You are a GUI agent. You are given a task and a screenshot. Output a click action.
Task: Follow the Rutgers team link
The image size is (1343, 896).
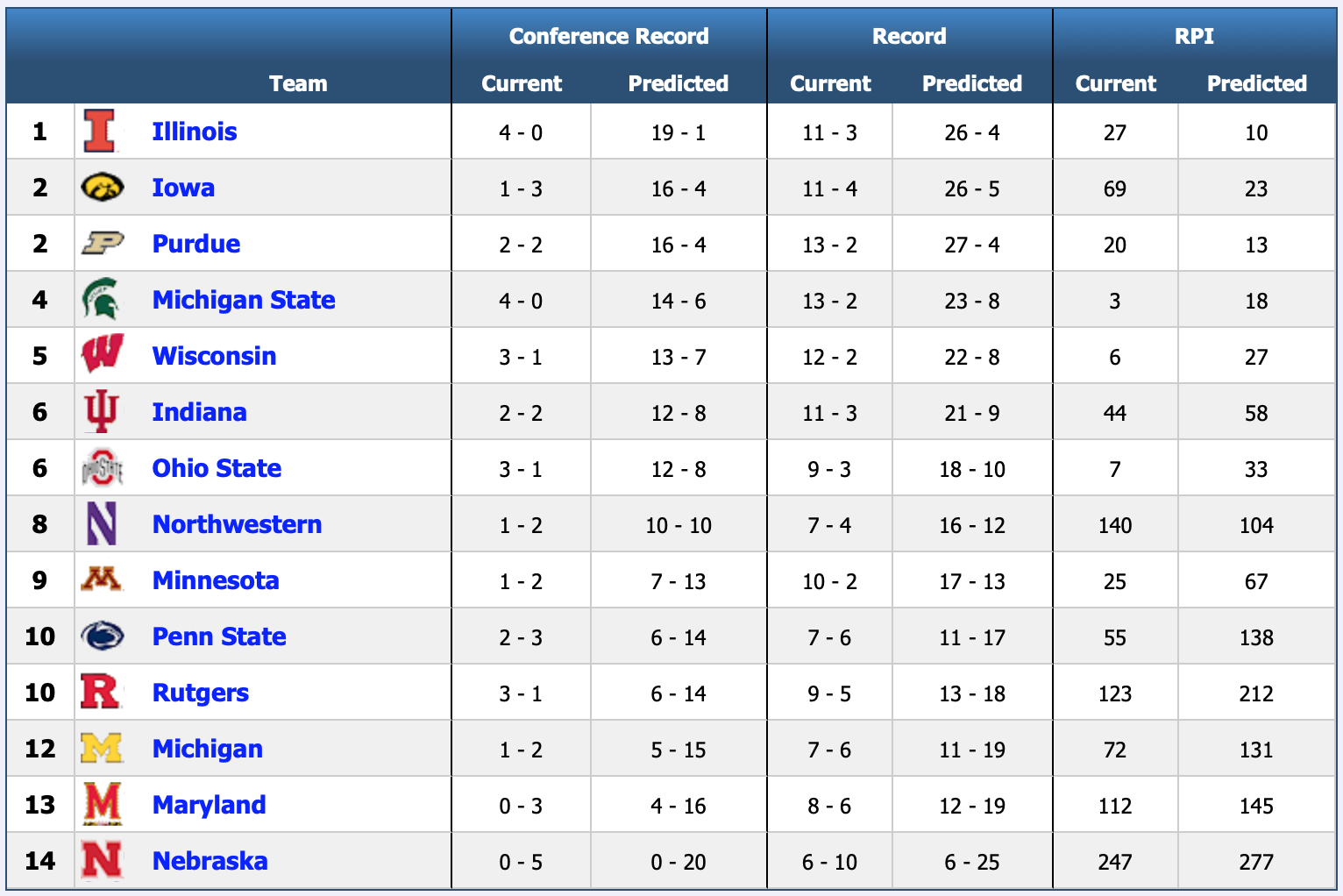click(201, 693)
